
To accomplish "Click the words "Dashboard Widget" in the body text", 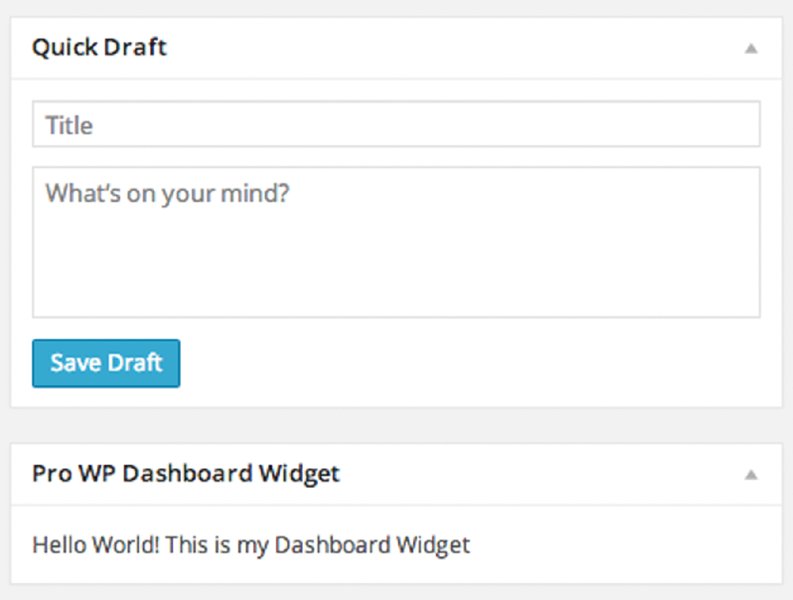I will click(x=372, y=545).
